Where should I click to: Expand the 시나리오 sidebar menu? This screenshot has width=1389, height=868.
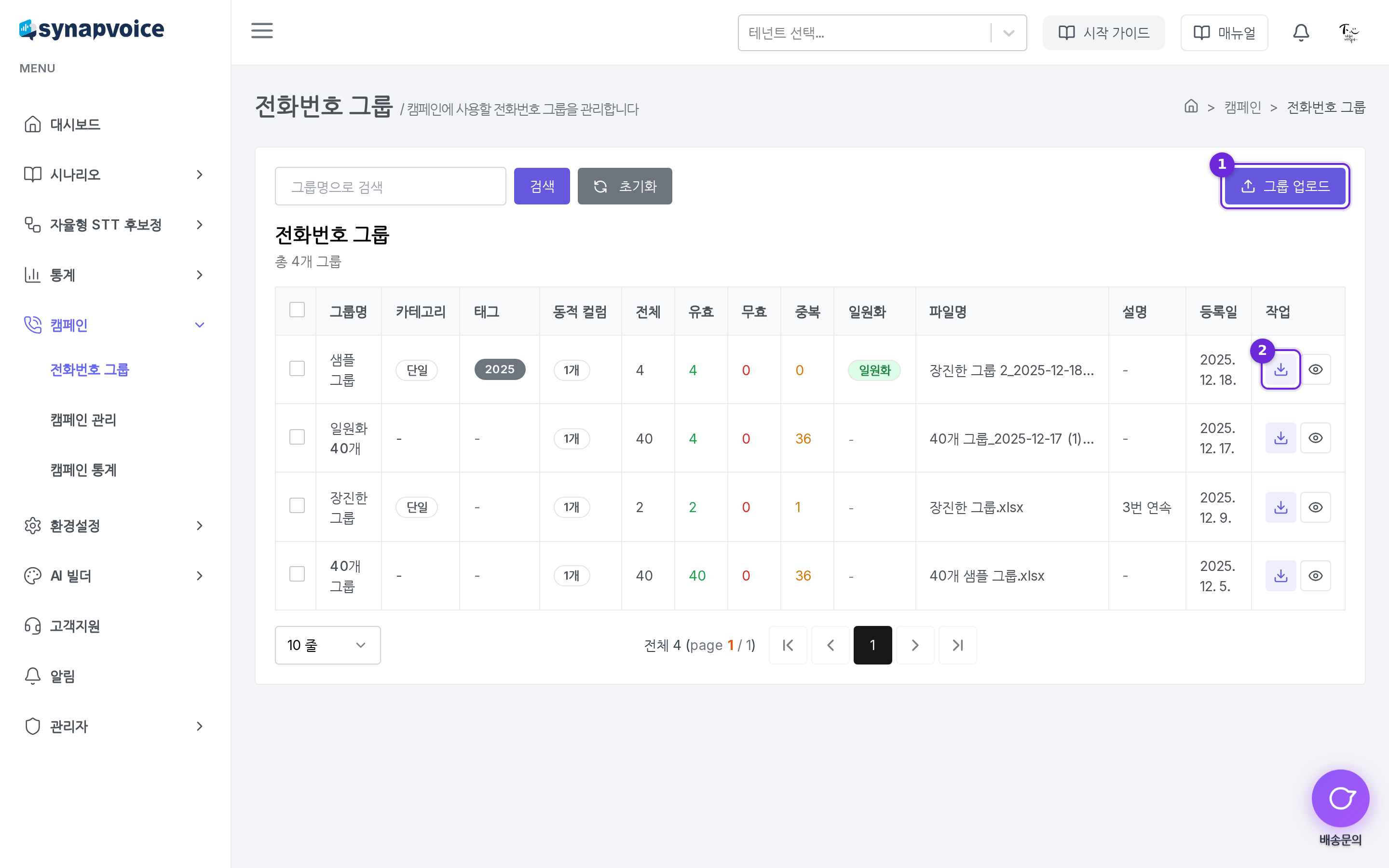[x=115, y=175]
